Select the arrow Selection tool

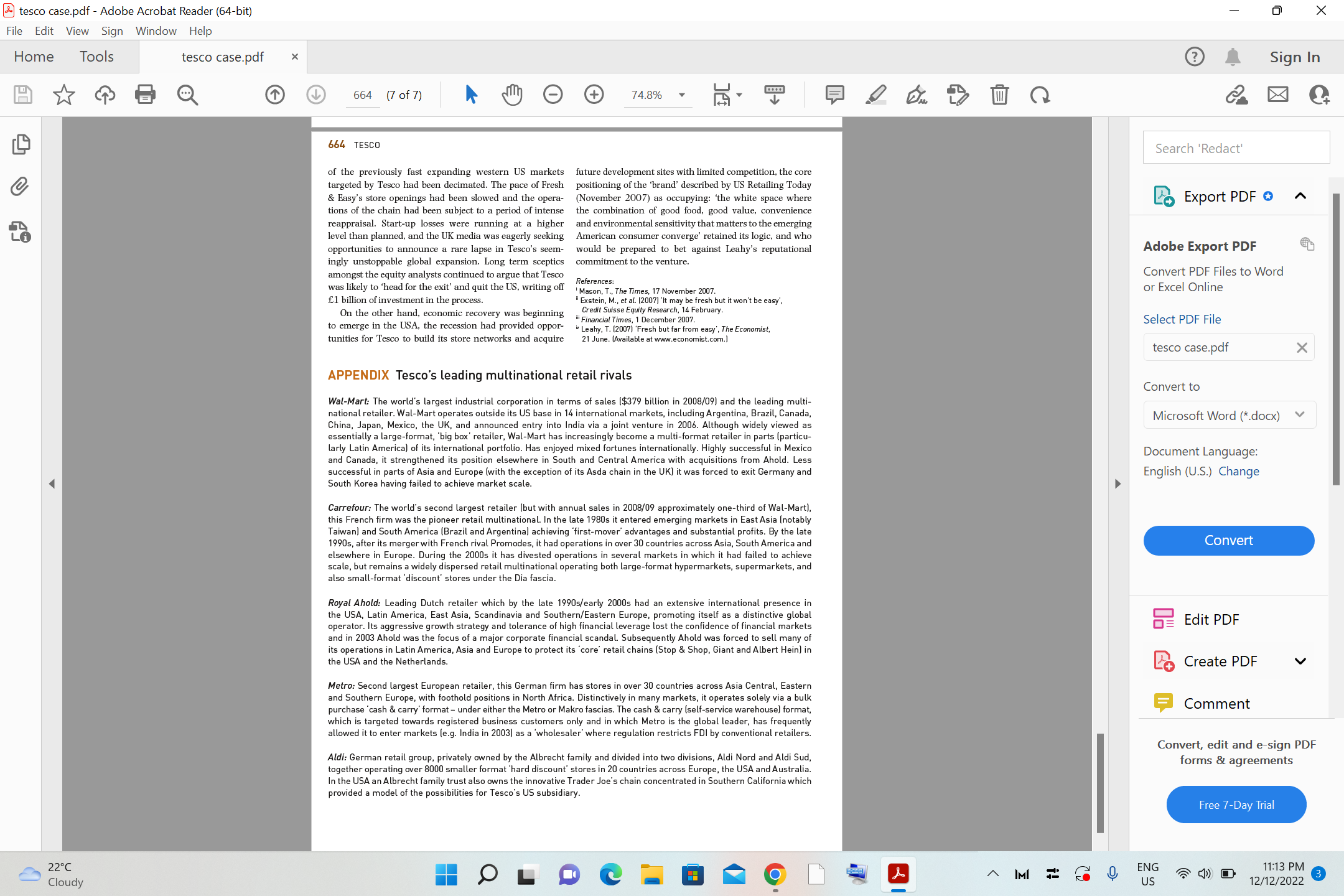(x=471, y=95)
